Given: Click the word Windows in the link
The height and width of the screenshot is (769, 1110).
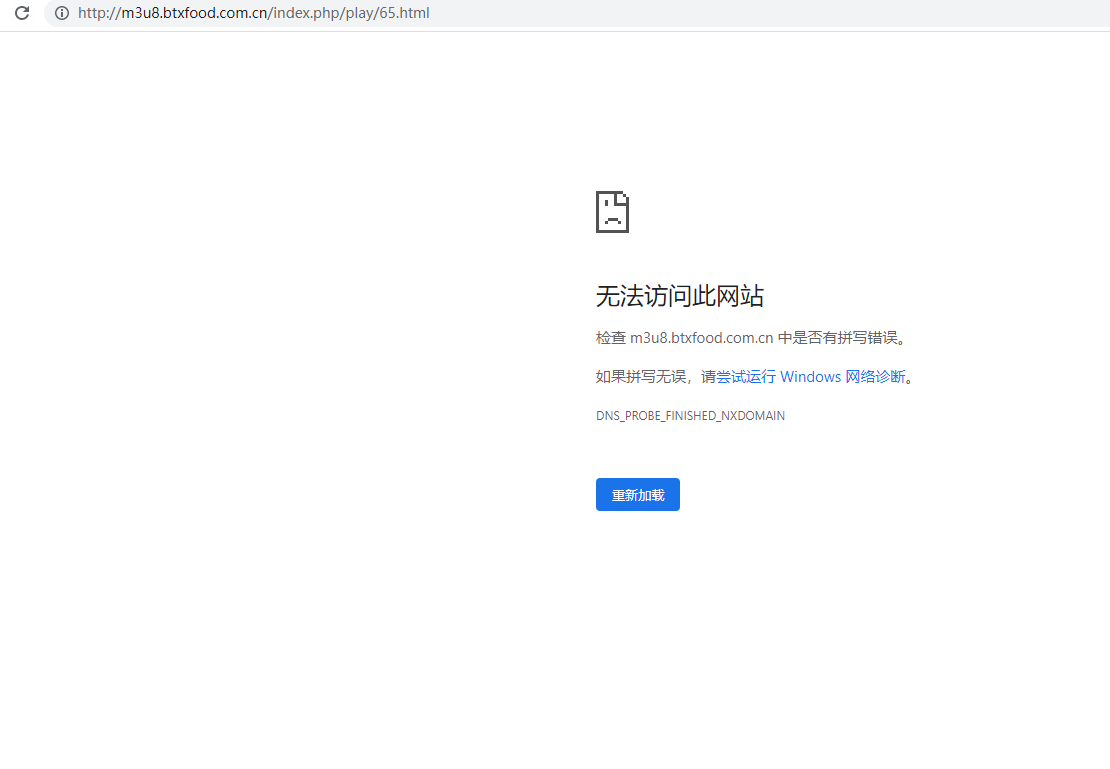Looking at the screenshot, I should tap(810, 377).
